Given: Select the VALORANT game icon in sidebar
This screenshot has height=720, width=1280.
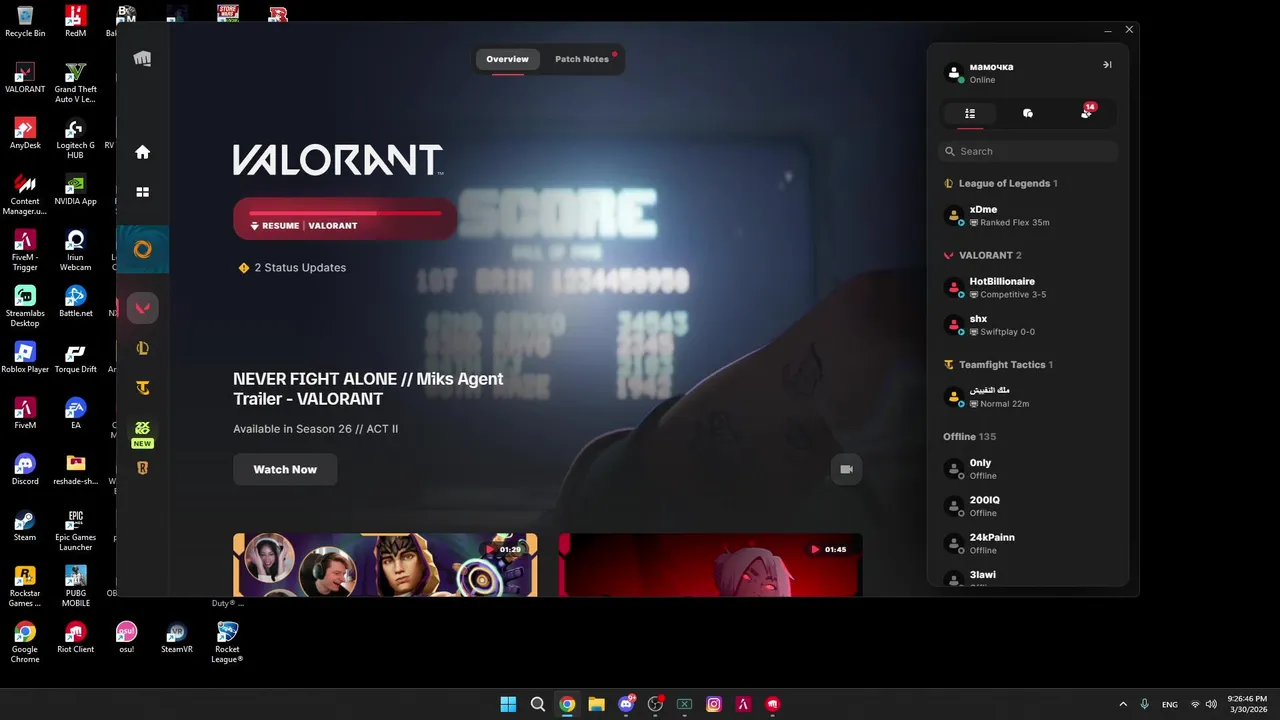Looking at the screenshot, I should [x=143, y=308].
